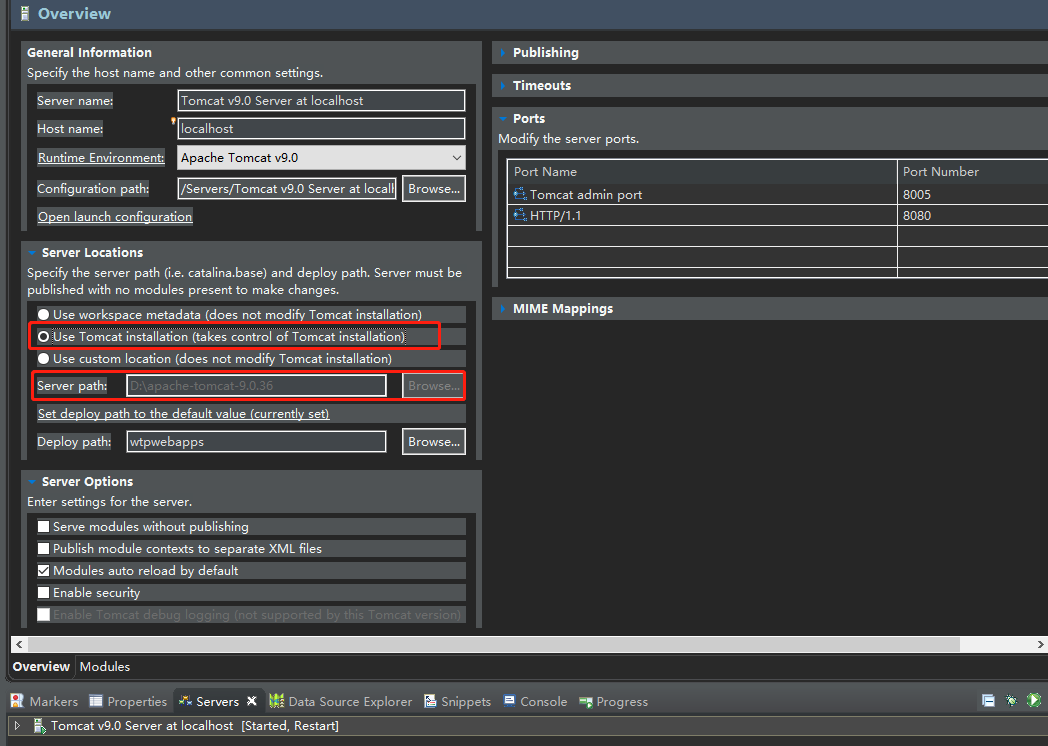Click the Data Source Explorer icon
This screenshot has height=746, width=1048.
tap(277, 701)
